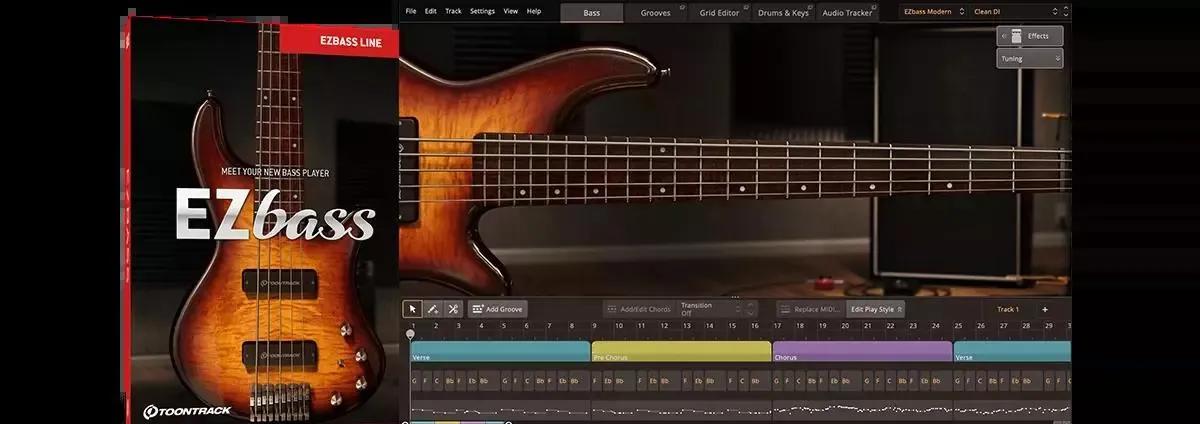Screen dimensions: 1200x424
Task: Open the Settings menu
Action: 482,11
